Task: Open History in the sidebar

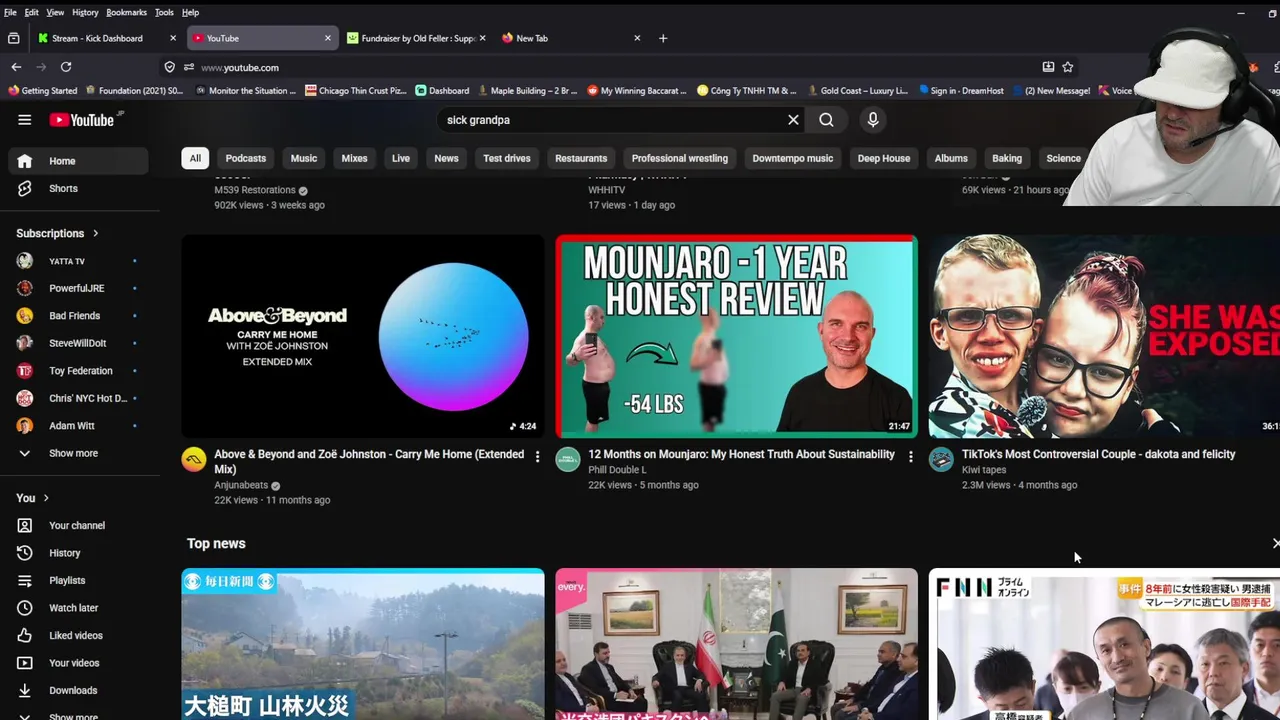Action: (78, 553)
